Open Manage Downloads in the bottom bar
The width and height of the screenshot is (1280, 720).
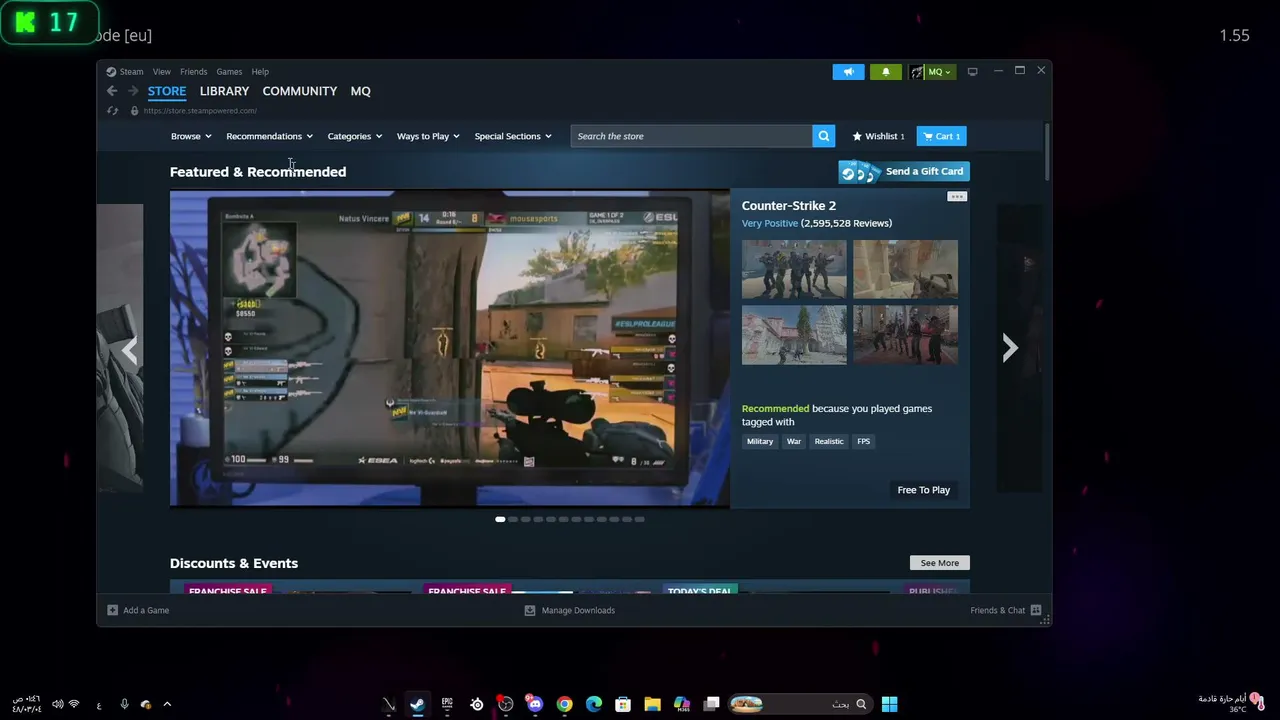(x=570, y=610)
